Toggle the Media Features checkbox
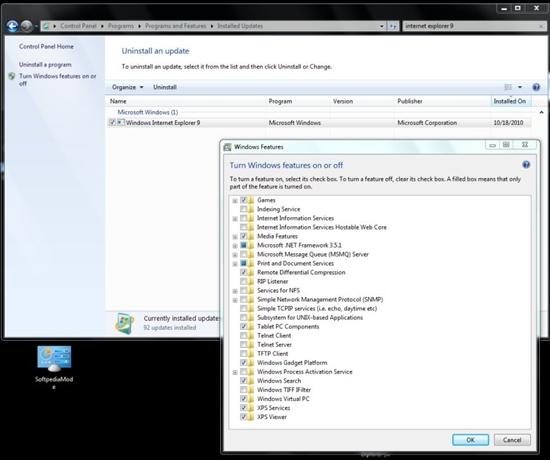This screenshot has height=460, width=550. point(243,236)
